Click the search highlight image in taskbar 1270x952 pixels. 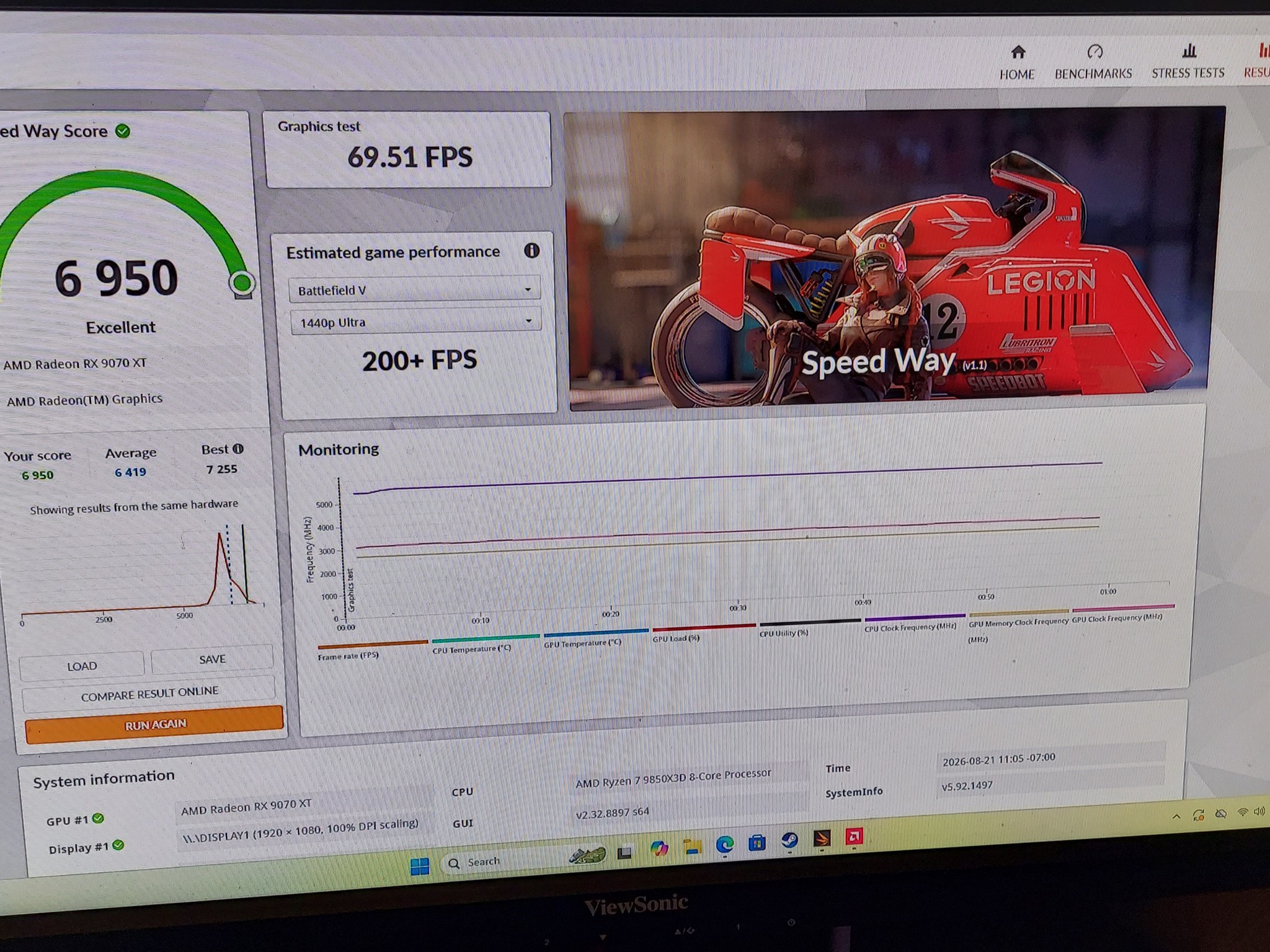click(587, 856)
